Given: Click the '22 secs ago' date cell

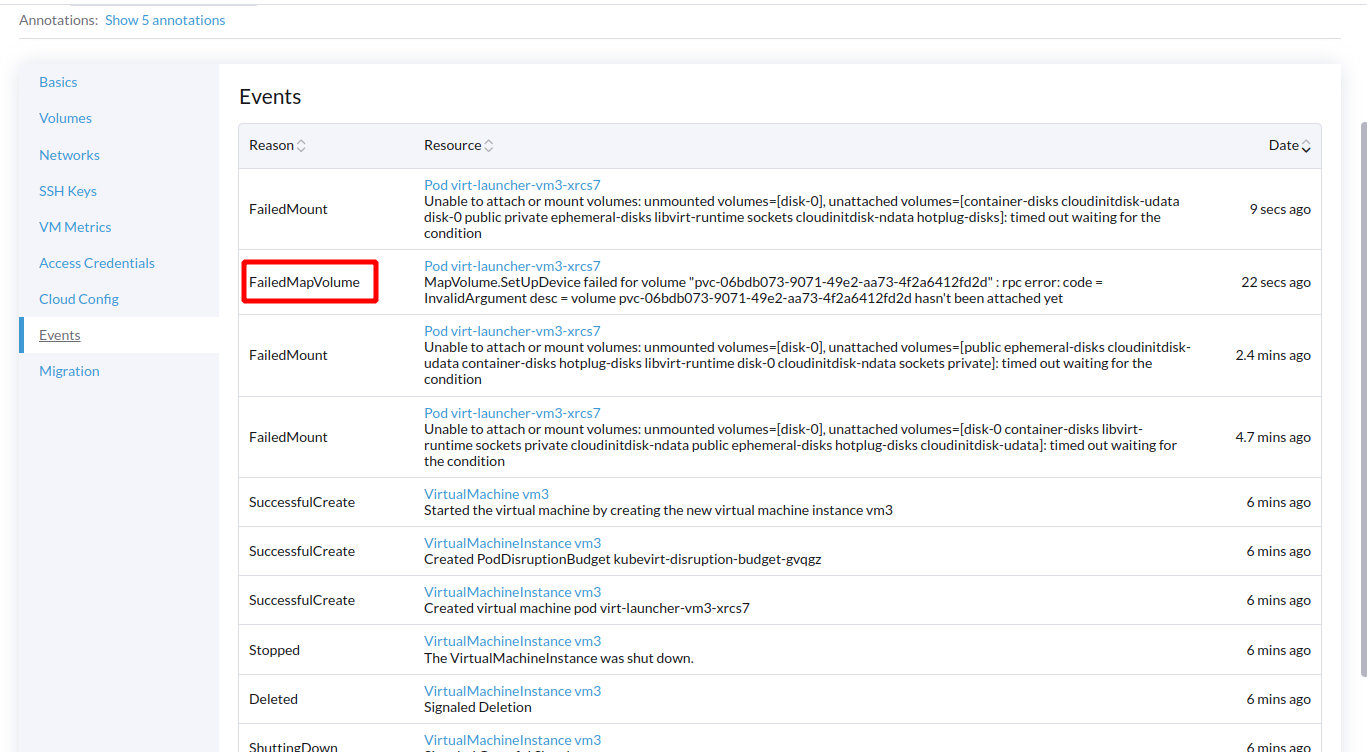Looking at the screenshot, I should (x=1276, y=282).
